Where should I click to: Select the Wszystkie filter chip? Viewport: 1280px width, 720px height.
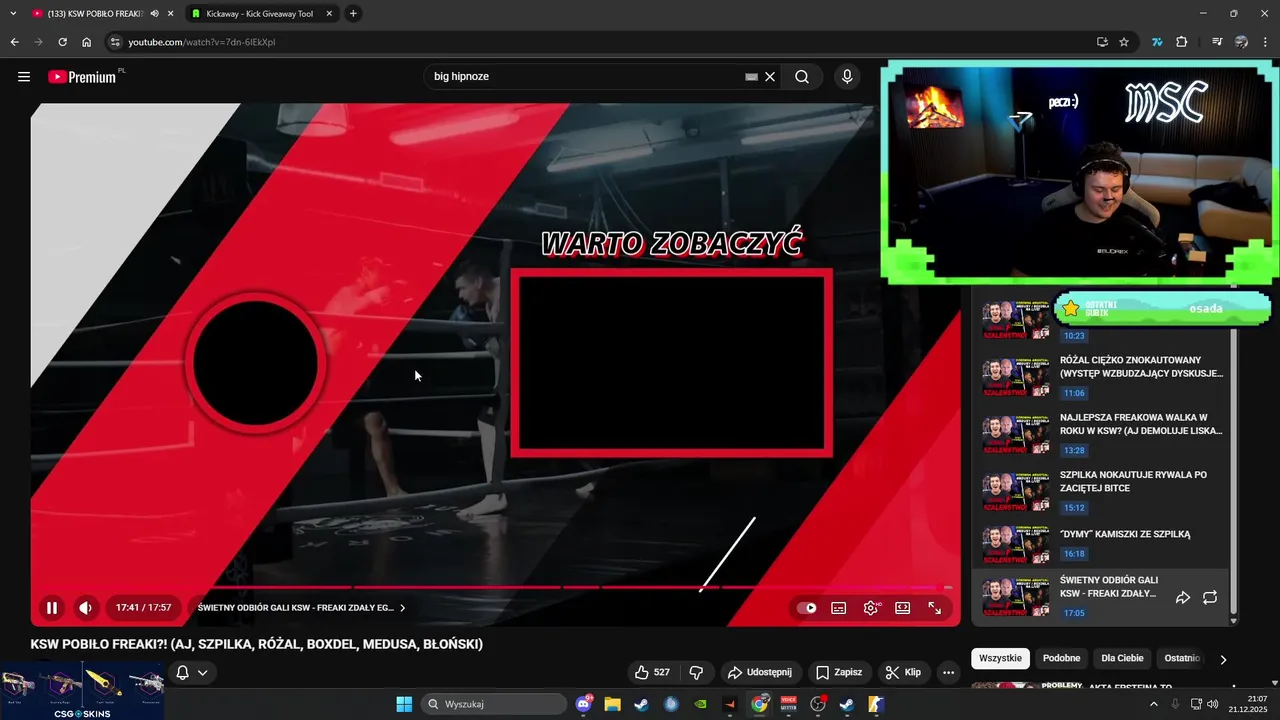coord(1000,658)
